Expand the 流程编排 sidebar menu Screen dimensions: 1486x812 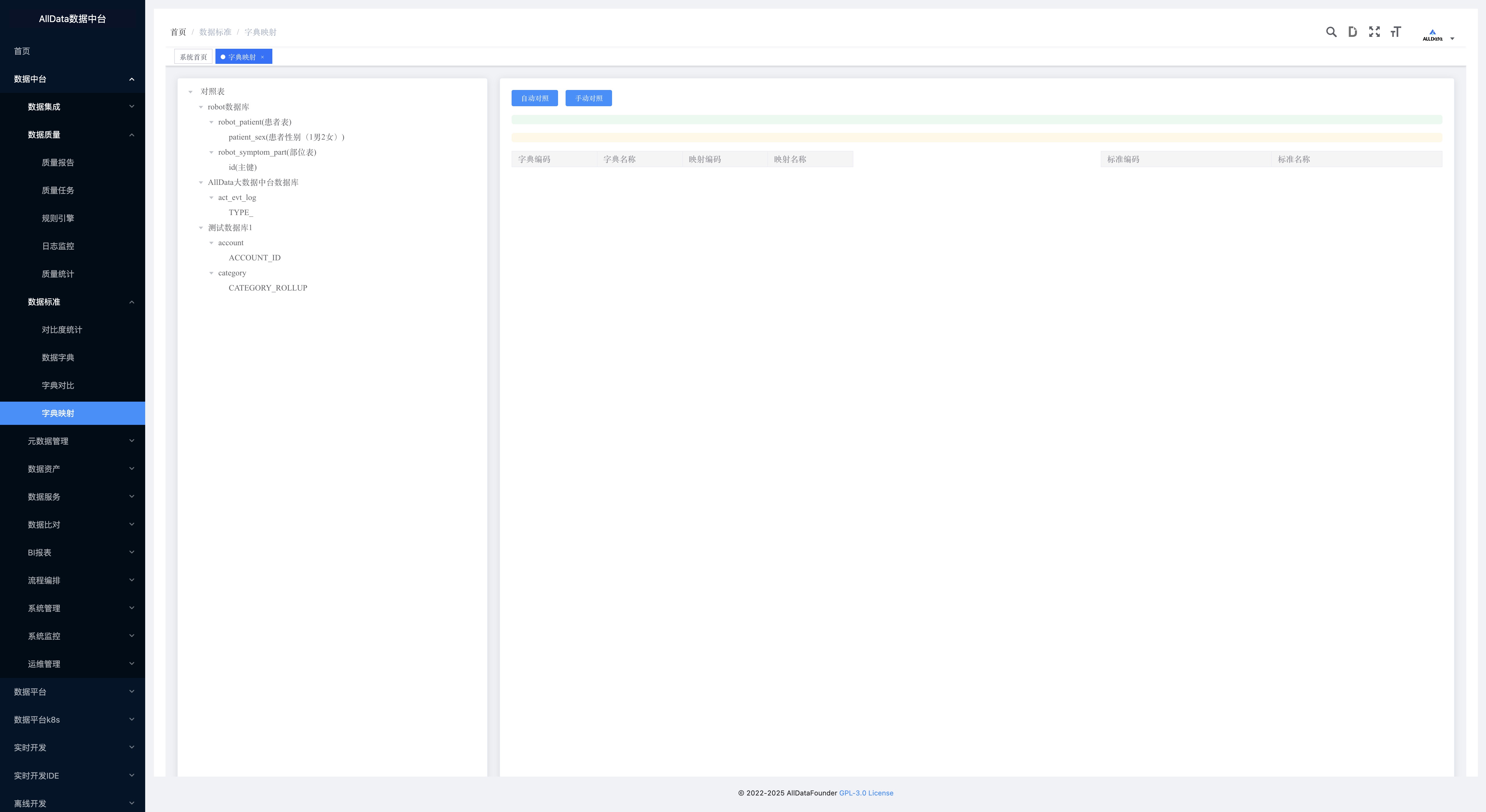(x=73, y=580)
